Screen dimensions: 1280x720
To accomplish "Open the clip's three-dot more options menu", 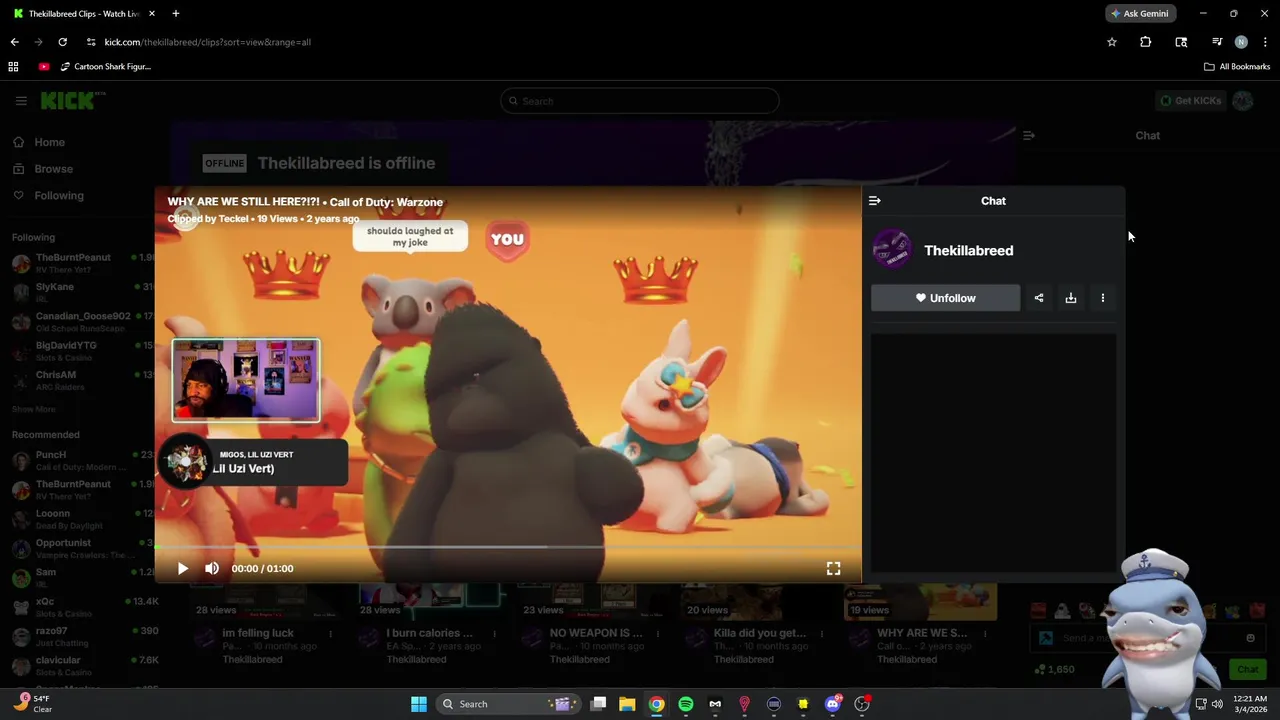I will [1103, 298].
